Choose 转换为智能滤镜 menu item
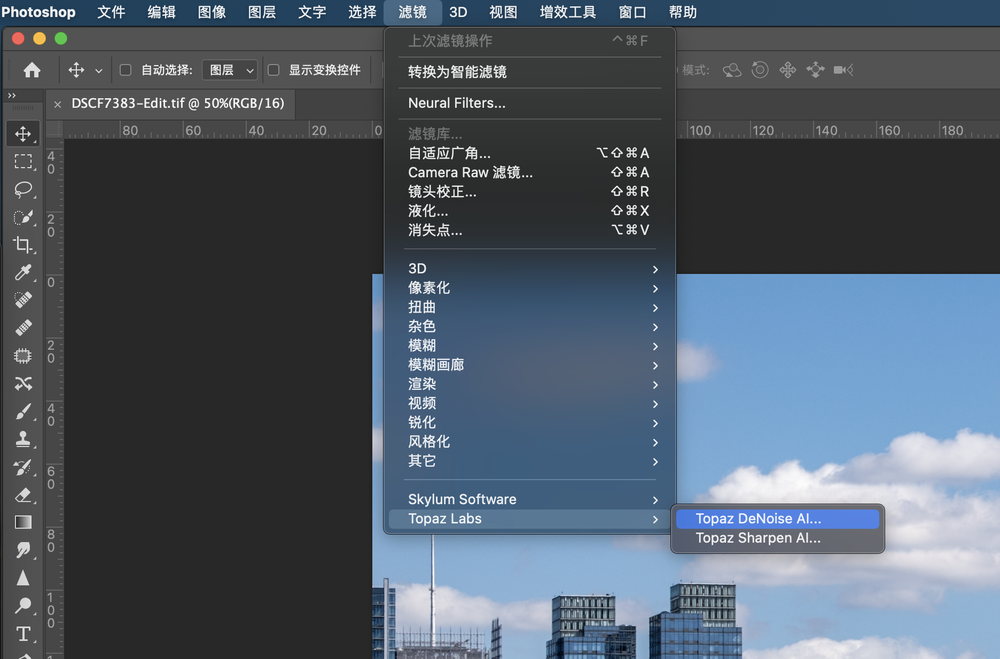Screen dimensions: 1000x659 (x=531, y=71)
